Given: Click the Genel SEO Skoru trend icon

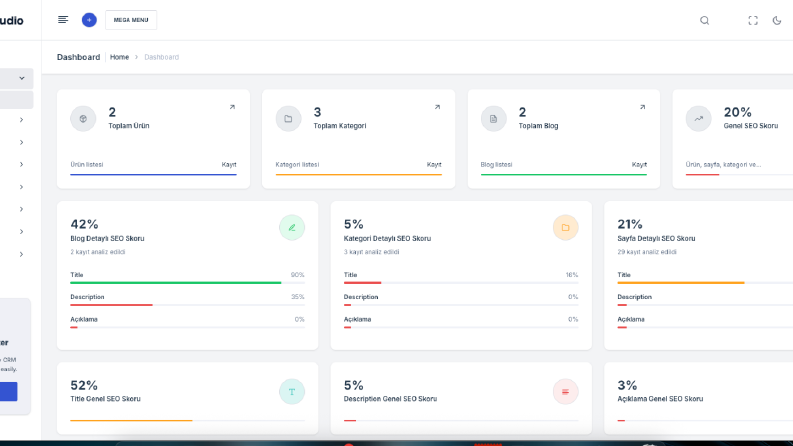Looking at the screenshot, I should 698,119.
